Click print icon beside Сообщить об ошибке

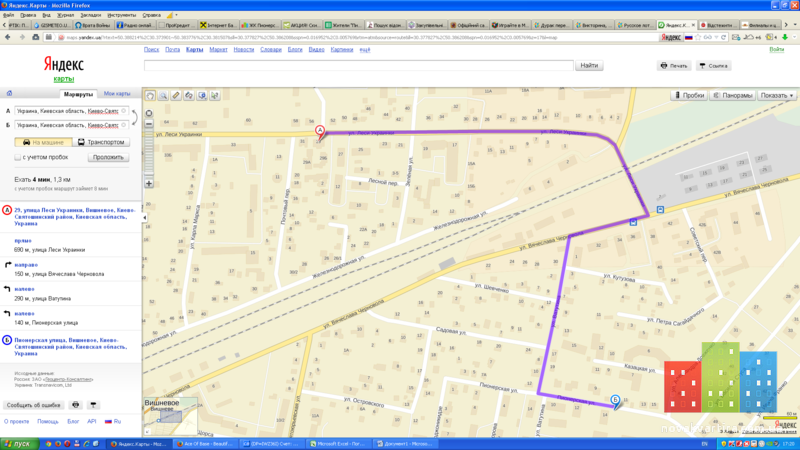(76, 405)
